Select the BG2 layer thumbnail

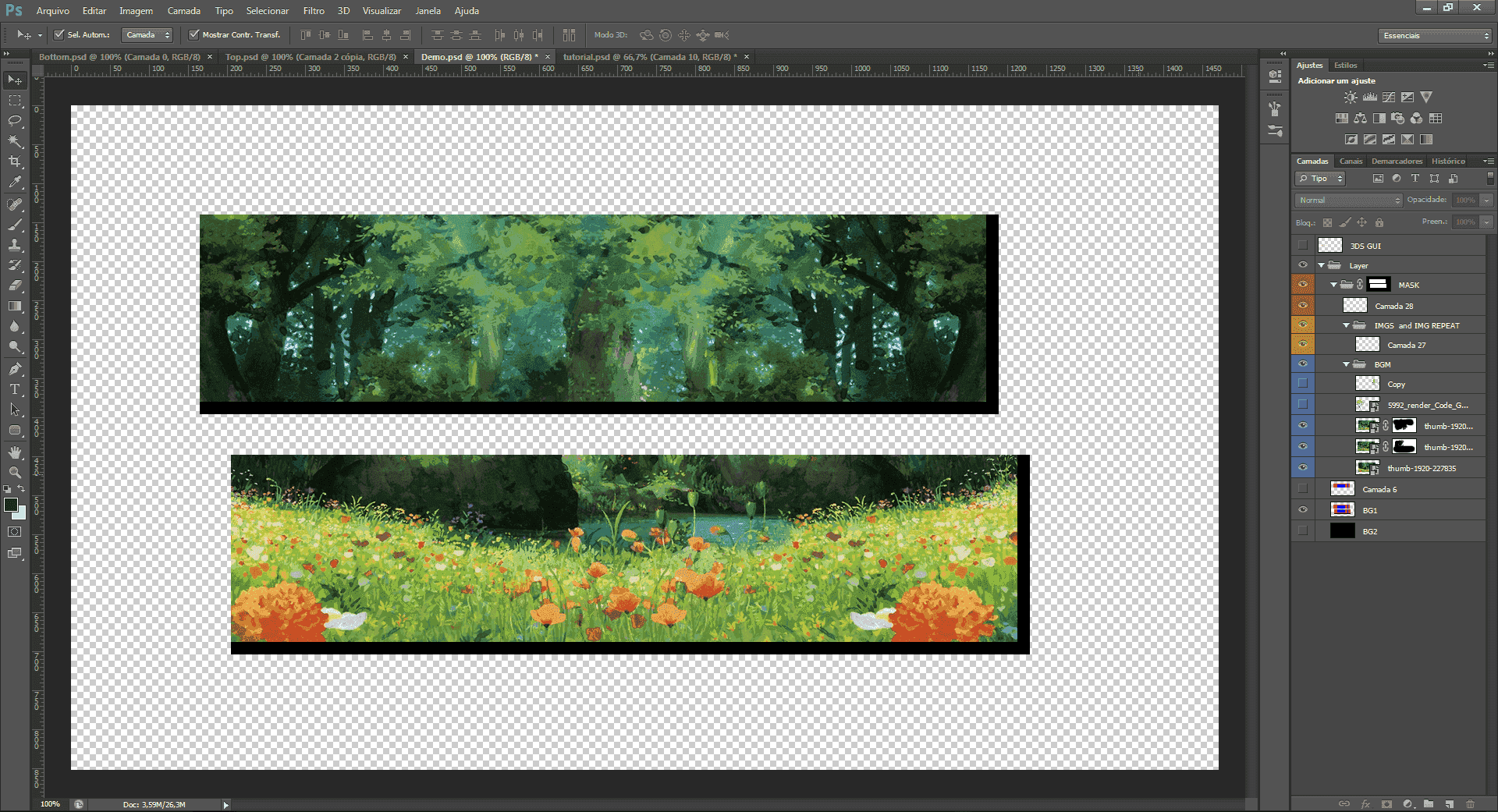[1343, 531]
